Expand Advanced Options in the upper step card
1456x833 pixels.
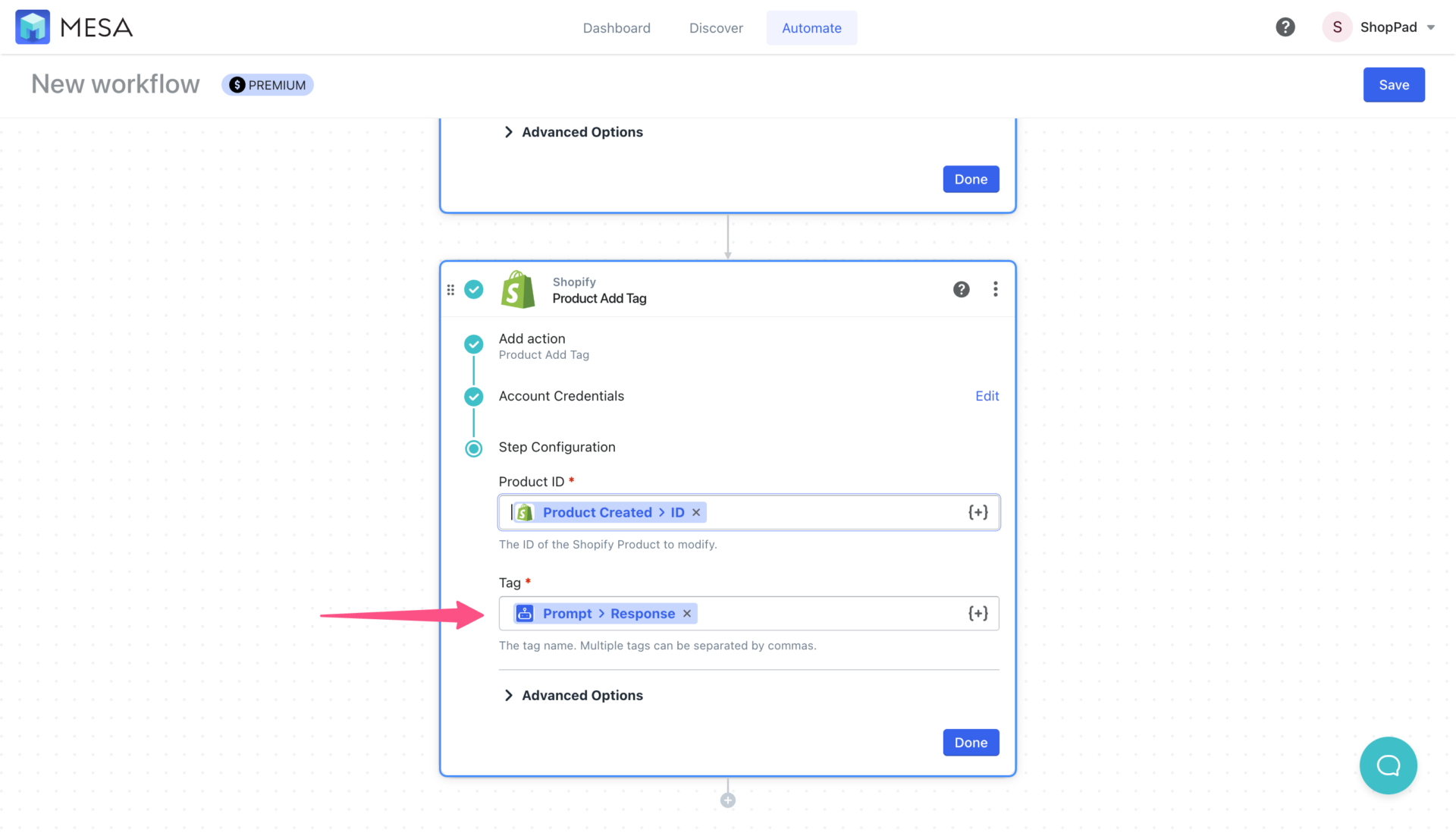click(x=581, y=131)
